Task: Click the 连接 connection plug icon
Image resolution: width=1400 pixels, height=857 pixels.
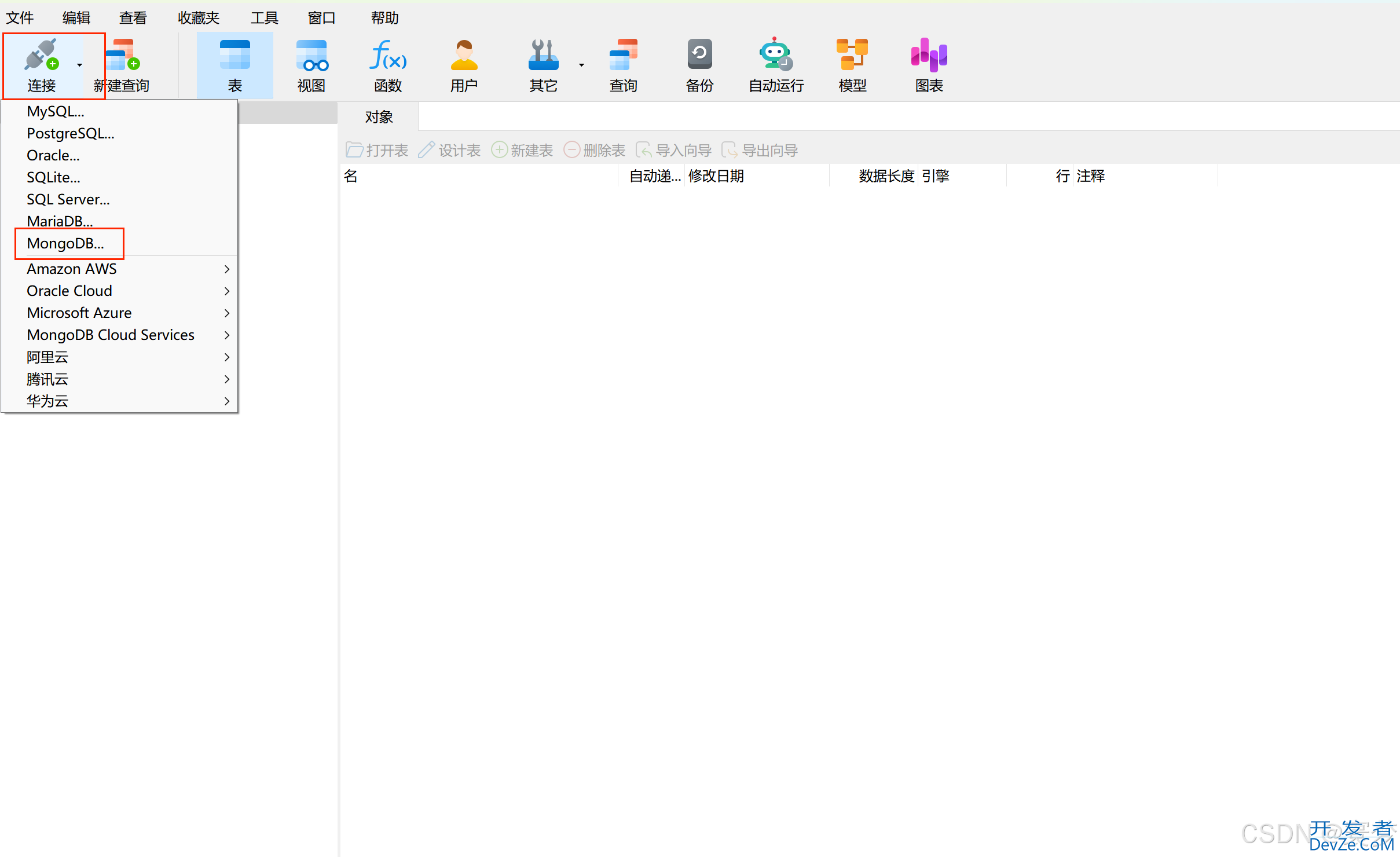Action: (41, 55)
